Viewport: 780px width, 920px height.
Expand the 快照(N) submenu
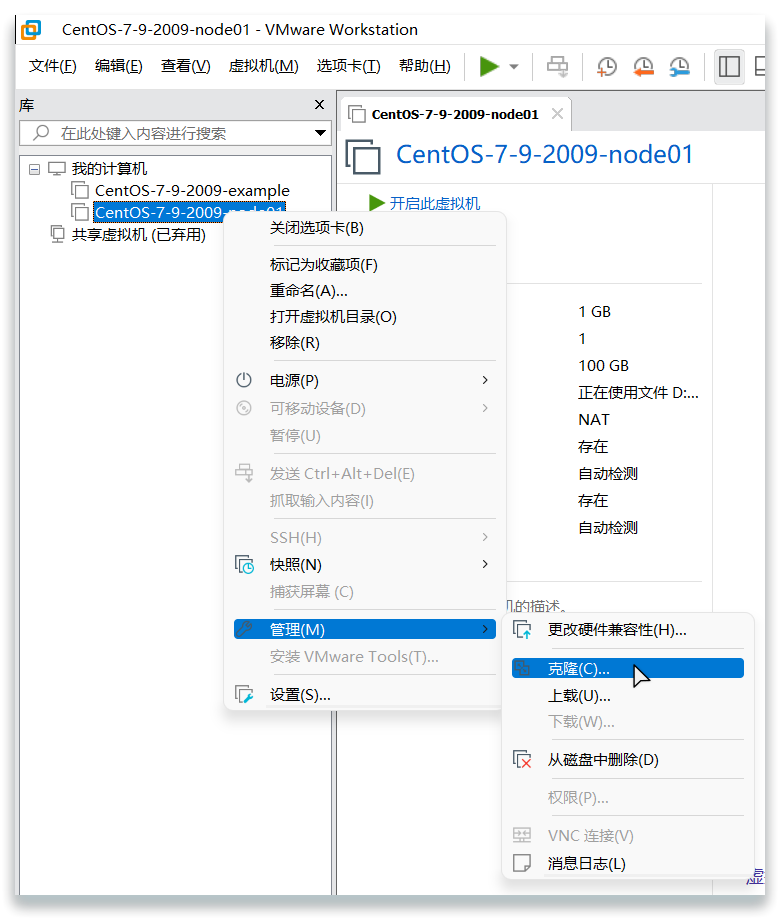pyautogui.click(x=364, y=564)
